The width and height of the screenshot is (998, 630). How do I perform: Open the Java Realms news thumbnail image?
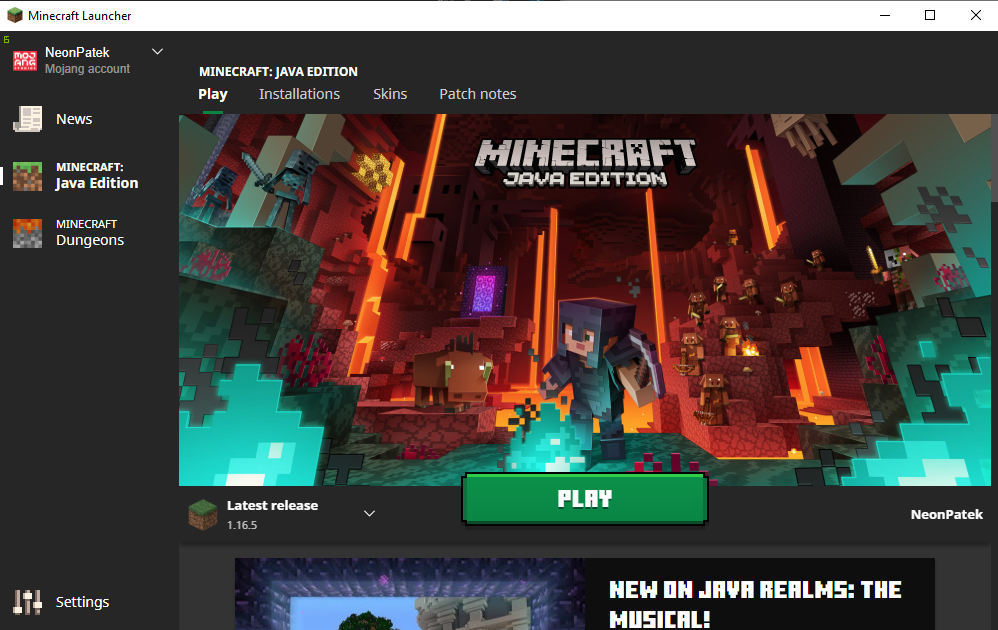point(409,594)
